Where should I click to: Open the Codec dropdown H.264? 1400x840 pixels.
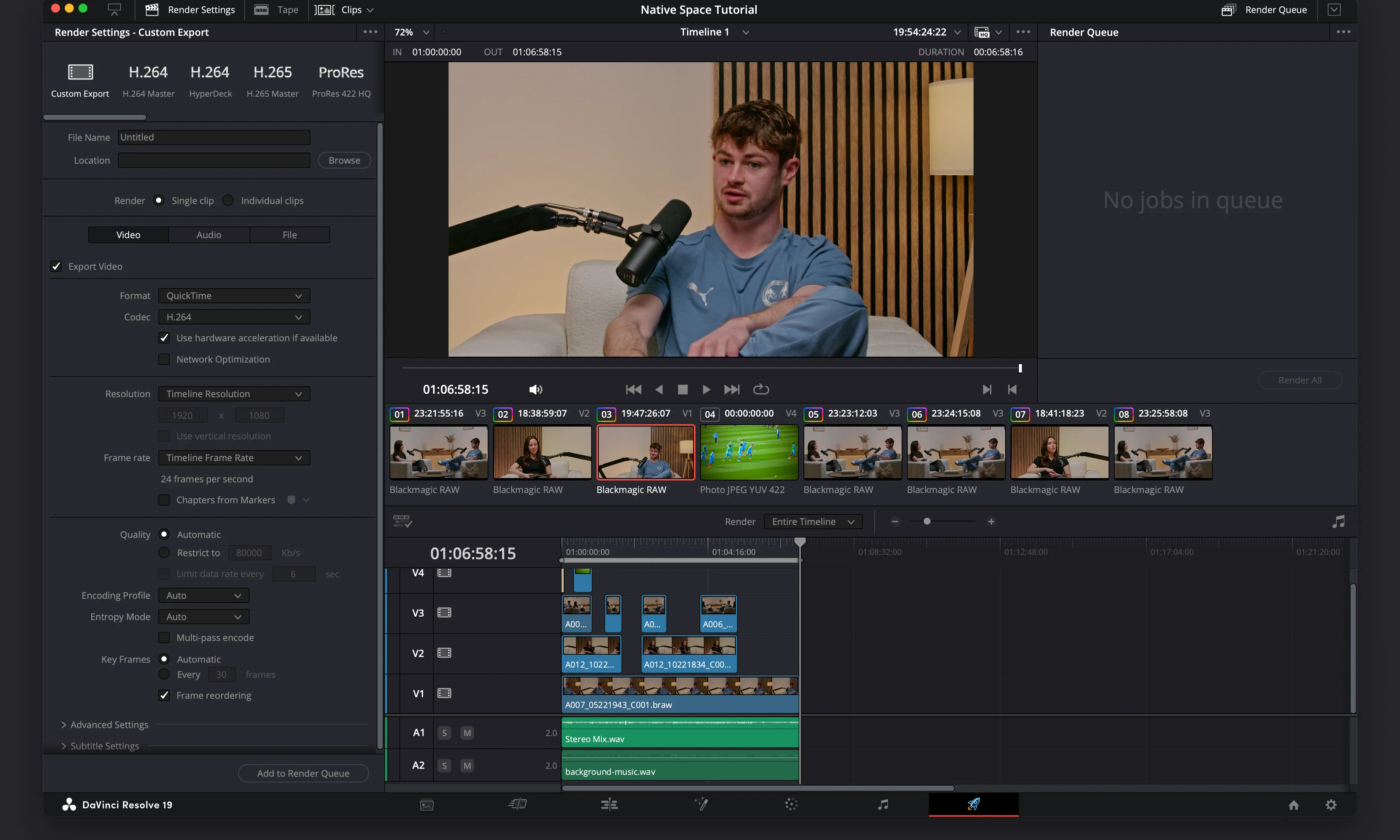pos(234,317)
